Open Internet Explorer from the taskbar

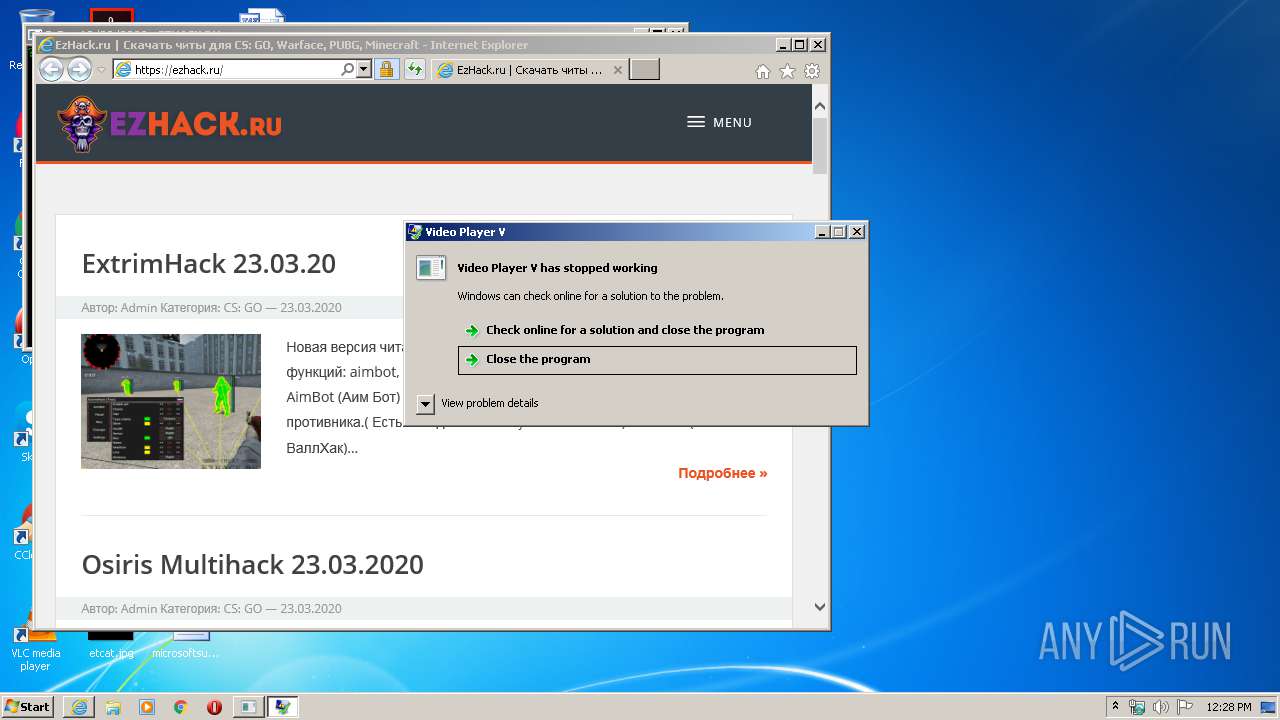pyautogui.click(x=79, y=707)
